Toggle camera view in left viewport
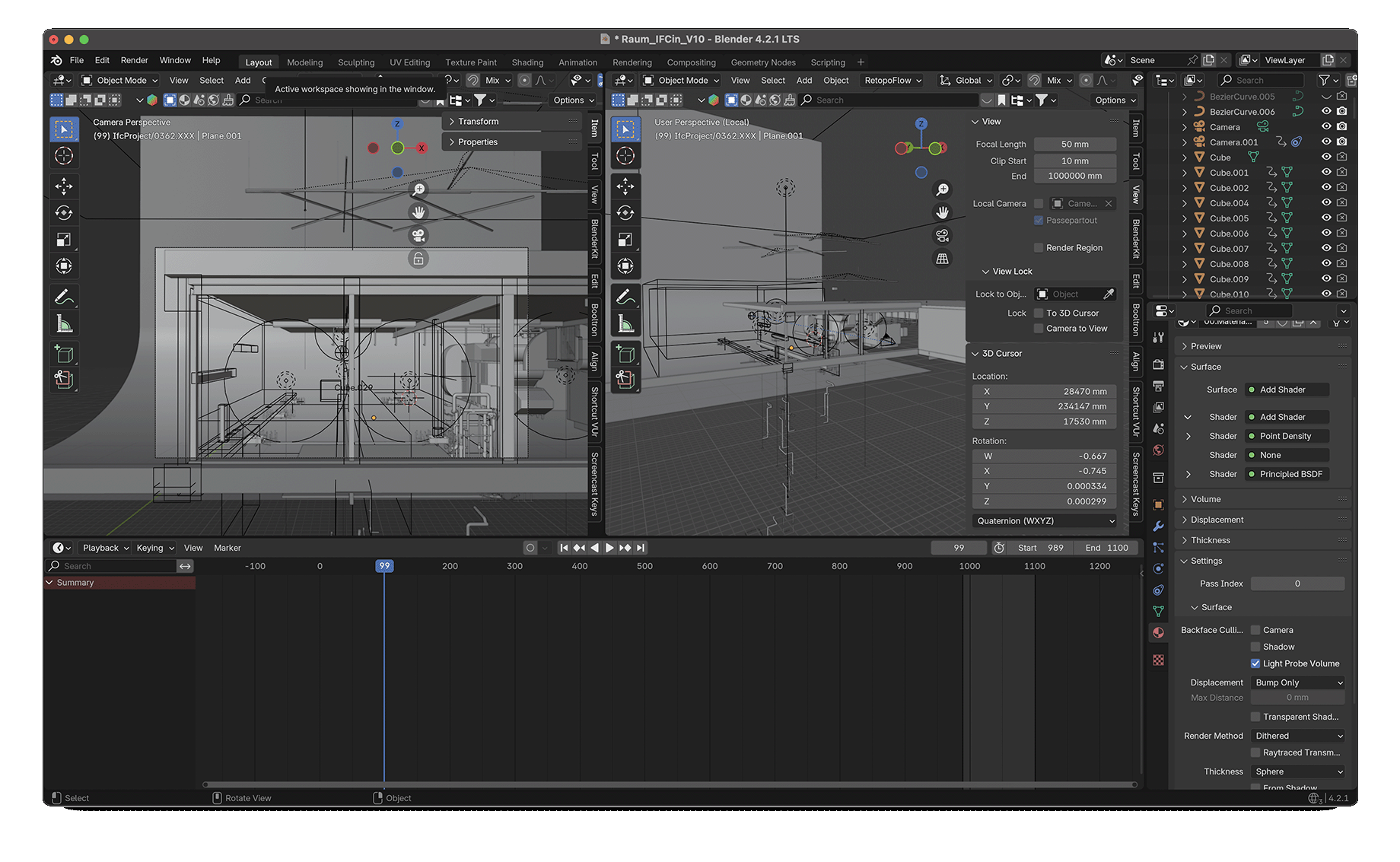The height and width of the screenshot is (862, 1400). click(418, 236)
